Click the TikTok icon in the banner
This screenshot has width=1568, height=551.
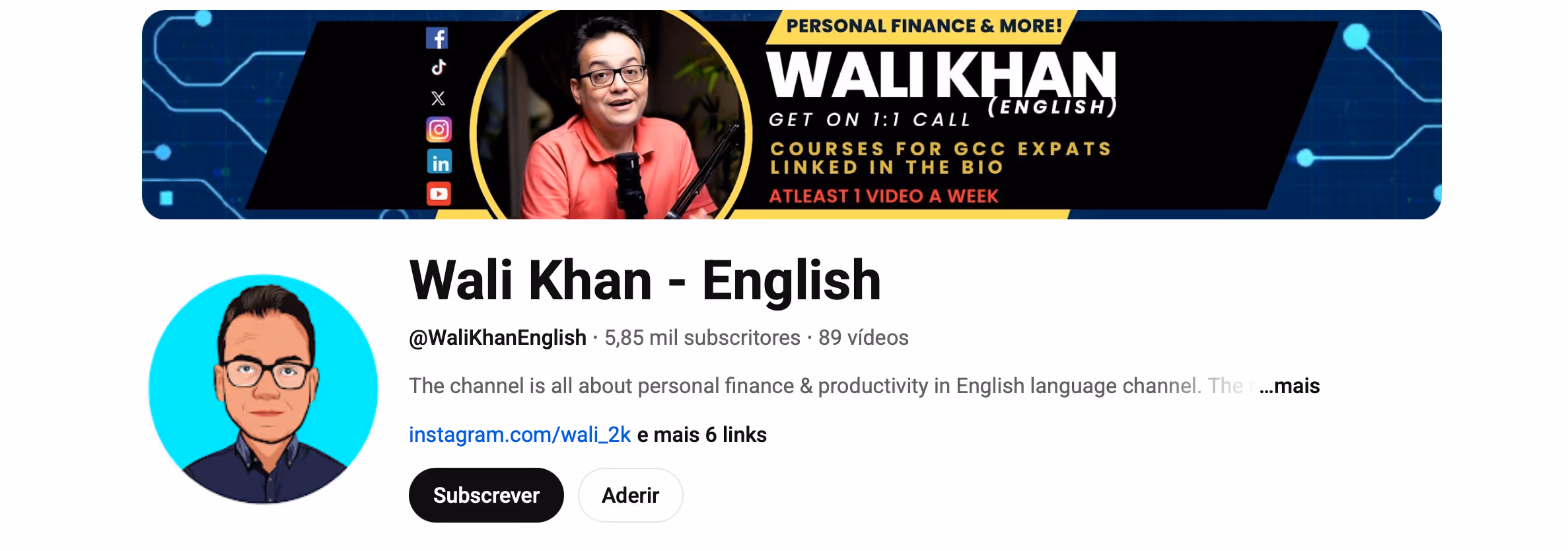point(439,67)
